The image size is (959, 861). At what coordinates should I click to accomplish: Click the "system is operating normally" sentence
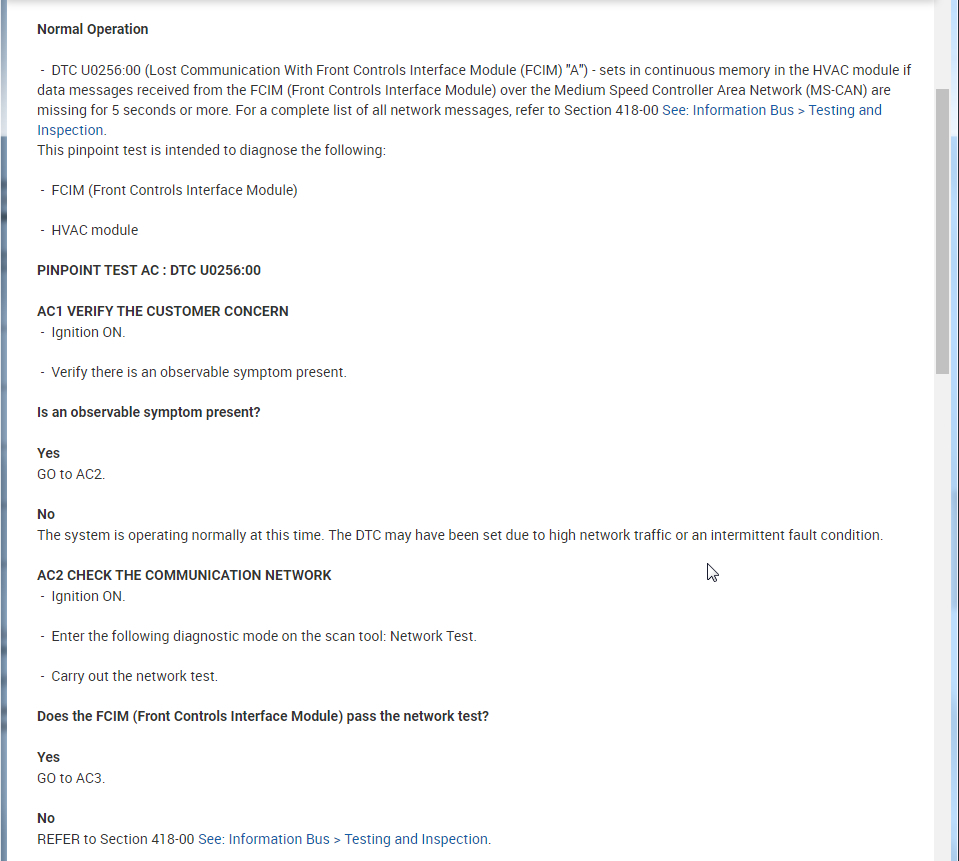tap(460, 535)
